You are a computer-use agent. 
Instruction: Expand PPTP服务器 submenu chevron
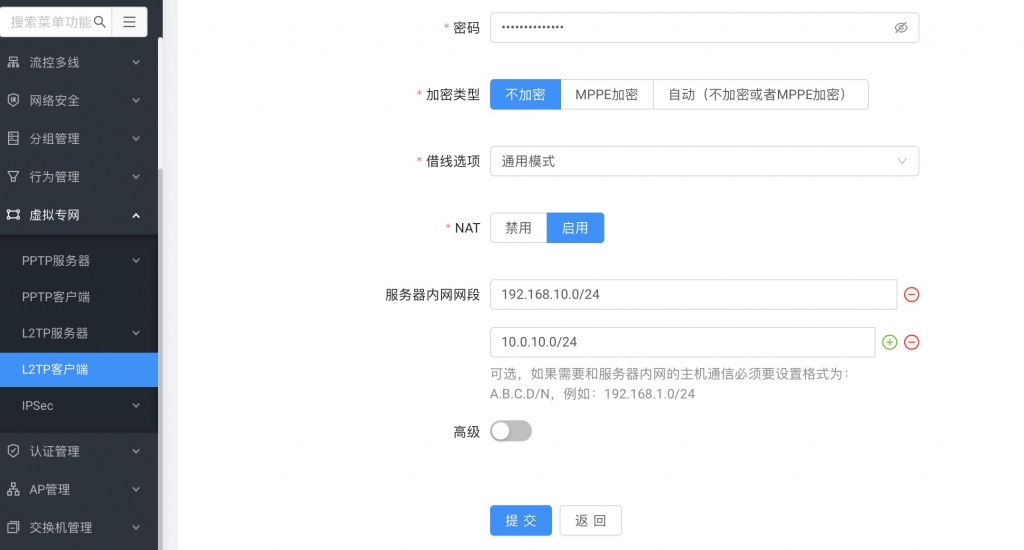[136, 261]
